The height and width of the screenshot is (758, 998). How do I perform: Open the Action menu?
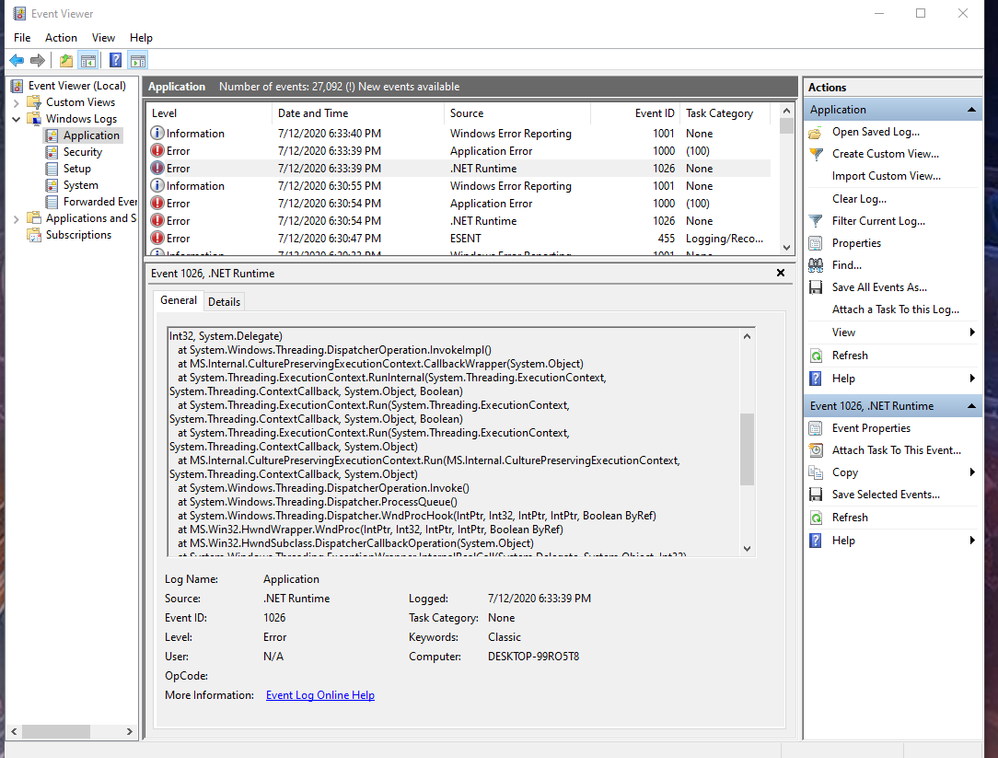click(x=61, y=37)
